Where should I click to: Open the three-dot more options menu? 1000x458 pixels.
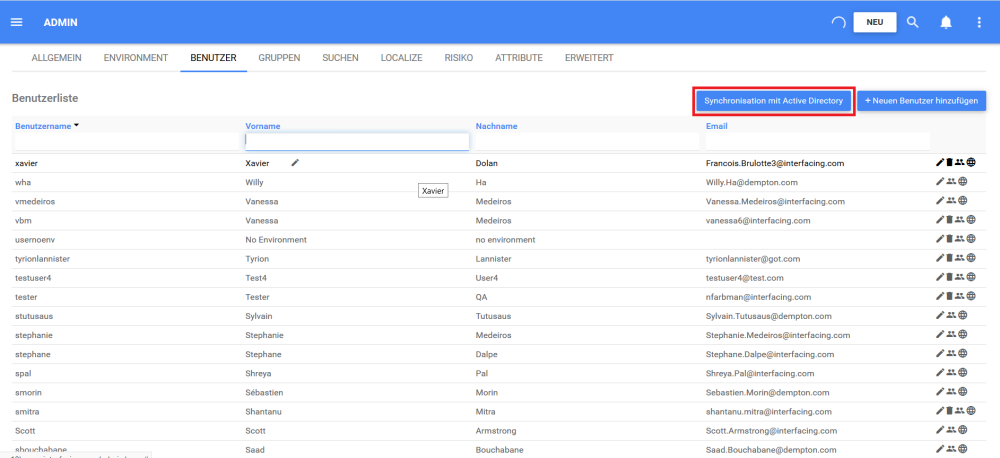(x=979, y=22)
